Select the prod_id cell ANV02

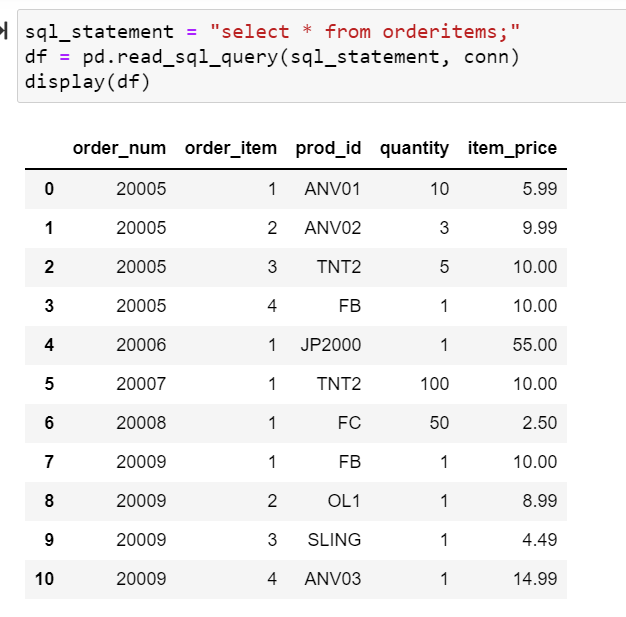coord(333,228)
